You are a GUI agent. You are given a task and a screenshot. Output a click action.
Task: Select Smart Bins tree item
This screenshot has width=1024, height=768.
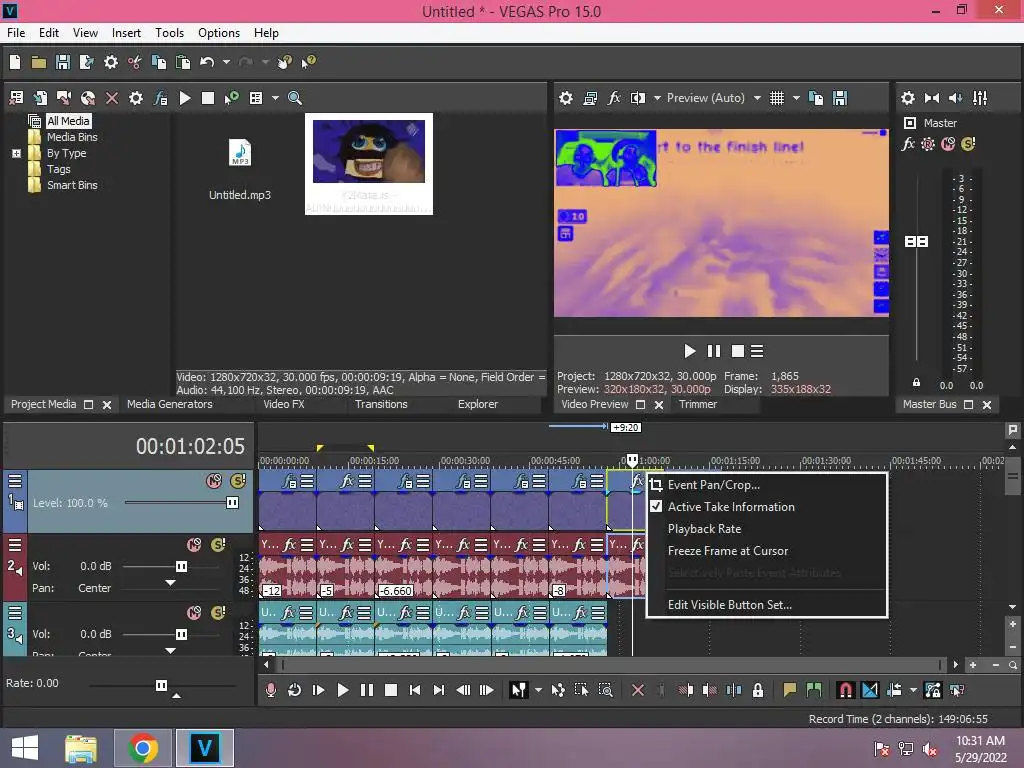(72, 185)
